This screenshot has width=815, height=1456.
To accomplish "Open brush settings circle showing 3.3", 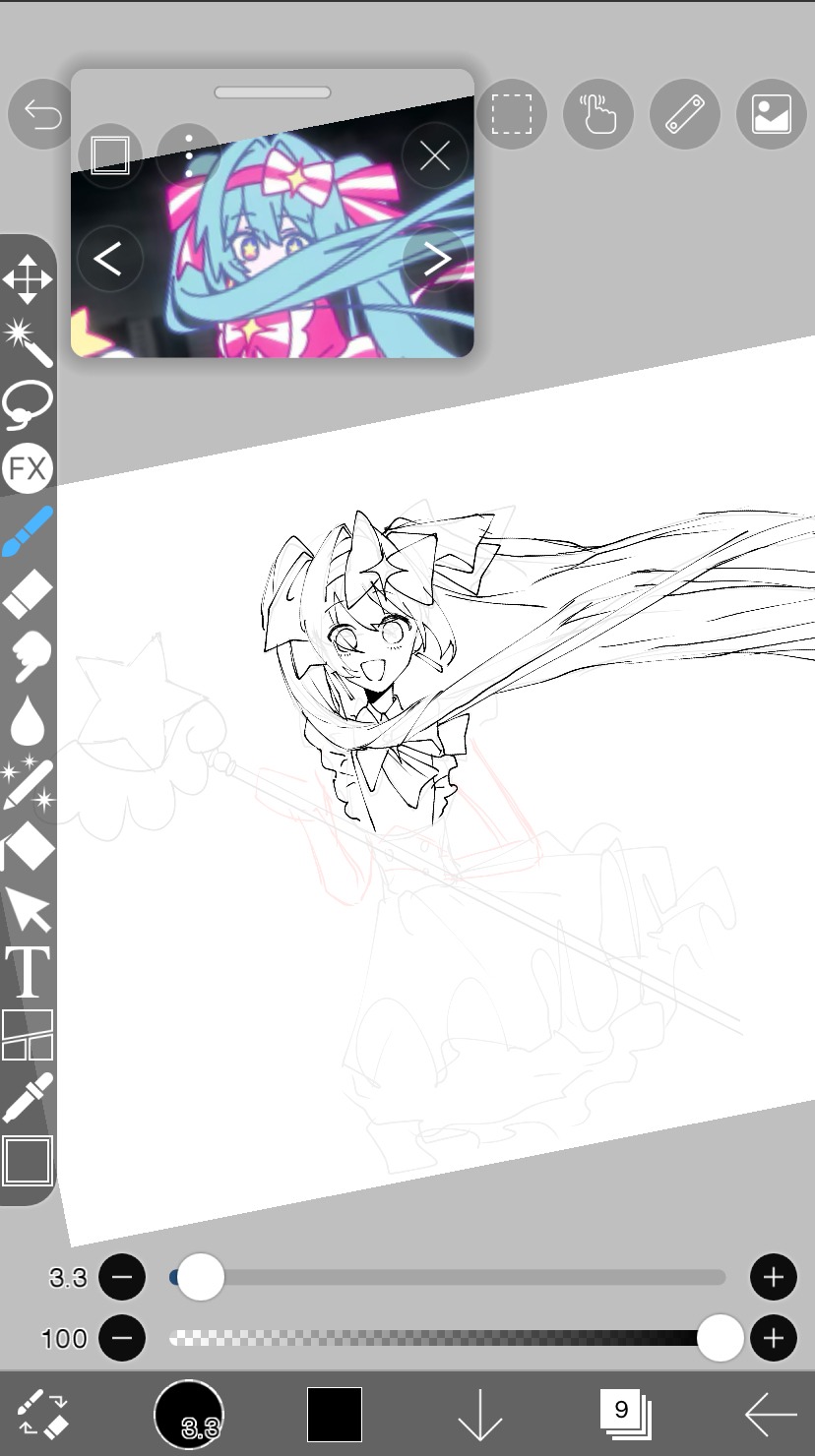I will (189, 1415).
